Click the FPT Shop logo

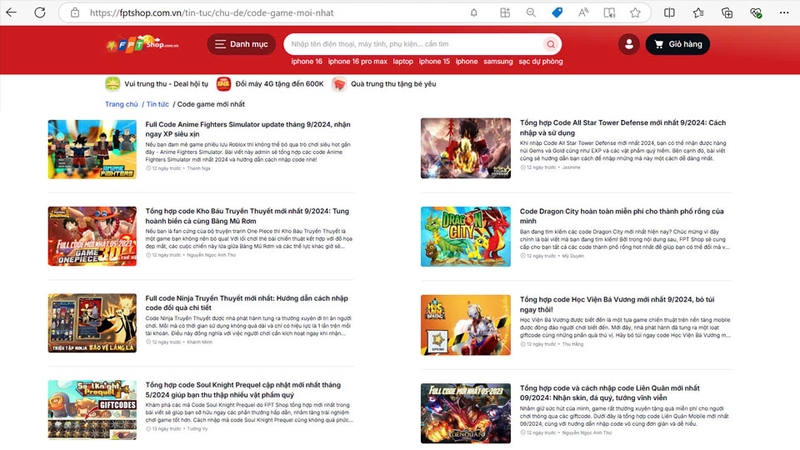pos(142,44)
